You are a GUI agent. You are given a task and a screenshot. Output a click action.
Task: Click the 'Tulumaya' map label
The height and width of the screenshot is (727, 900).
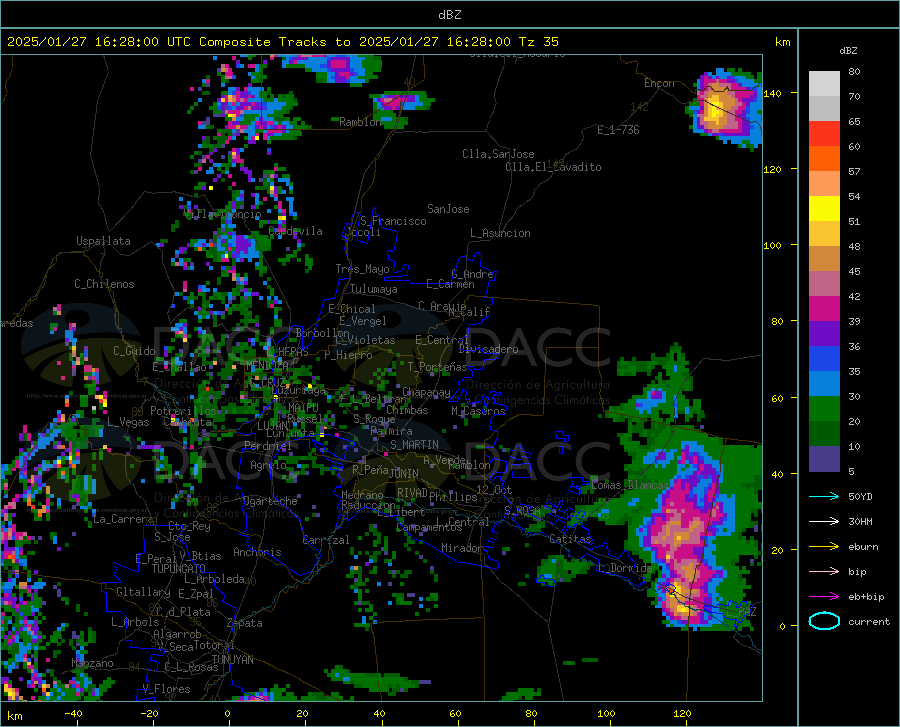[x=374, y=289]
